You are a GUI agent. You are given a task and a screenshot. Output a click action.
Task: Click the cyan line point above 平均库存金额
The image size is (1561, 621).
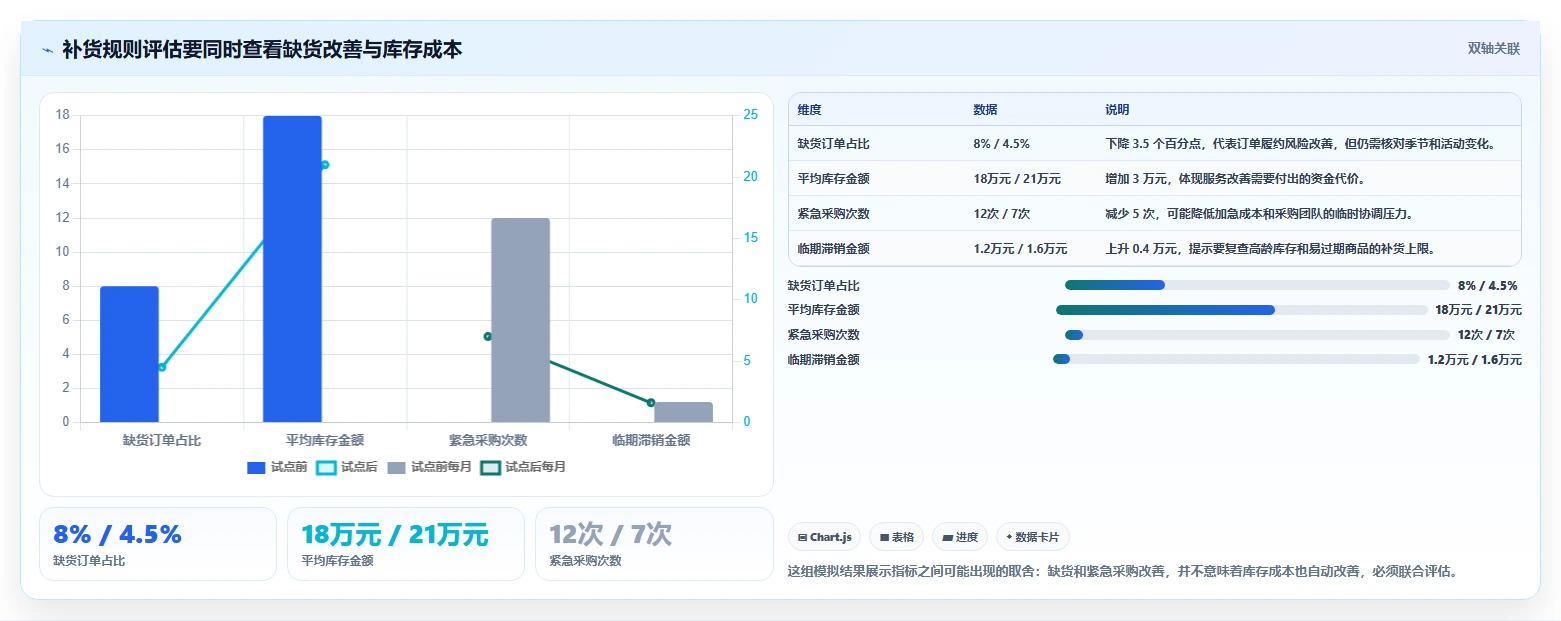(325, 165)
